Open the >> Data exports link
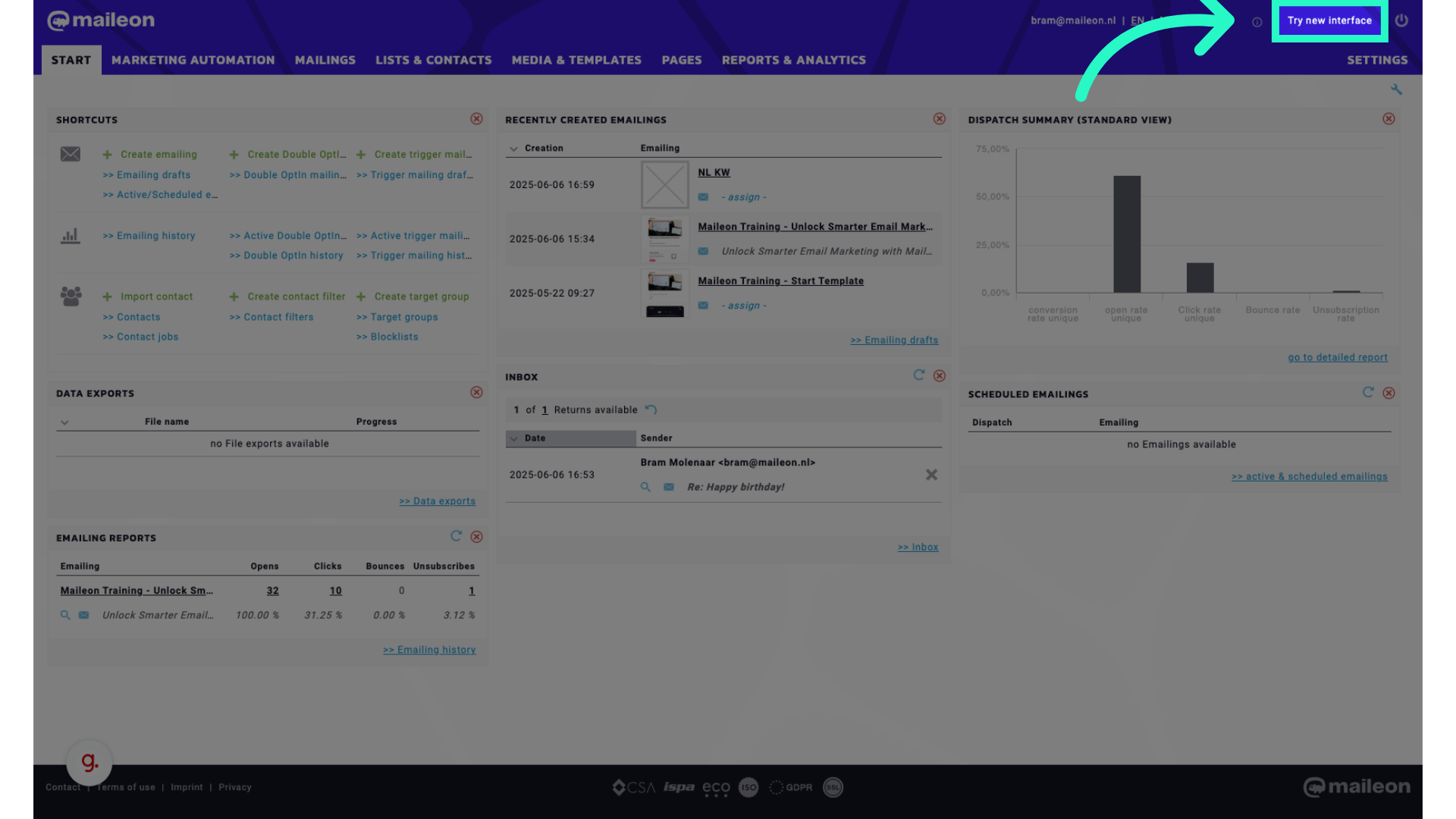The width and height of the screenshot is (1456, 819). 438,501
